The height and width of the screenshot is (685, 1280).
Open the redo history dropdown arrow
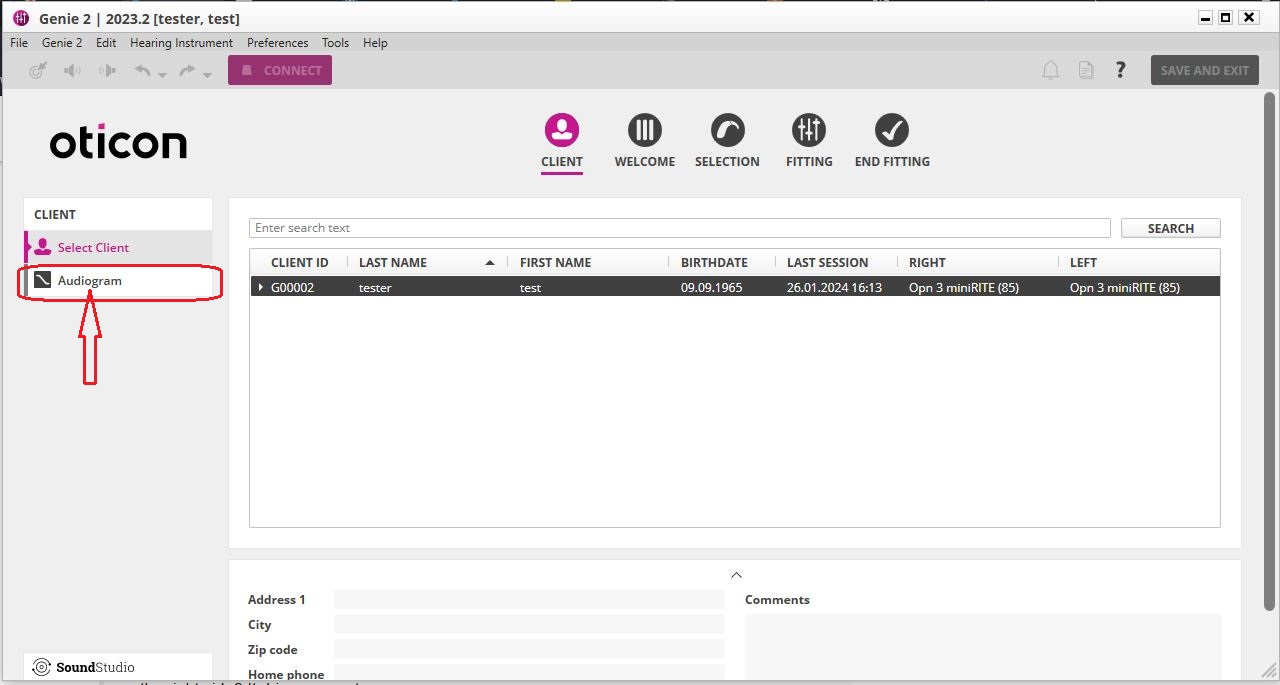[207, 75]
